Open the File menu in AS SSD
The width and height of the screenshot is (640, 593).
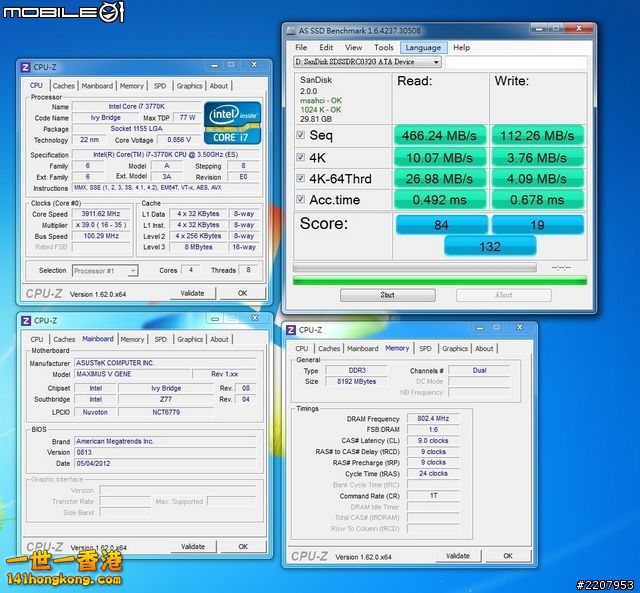pyautogui.click(x=301, y=47)
